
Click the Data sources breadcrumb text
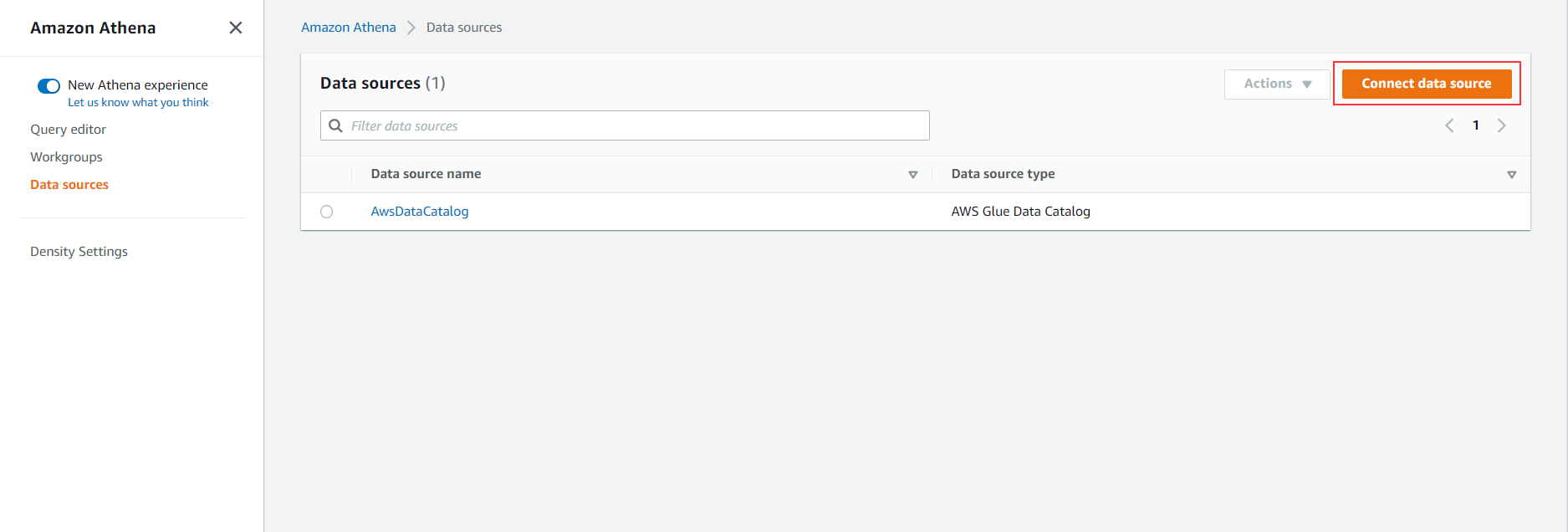click(x=464, y=27)
